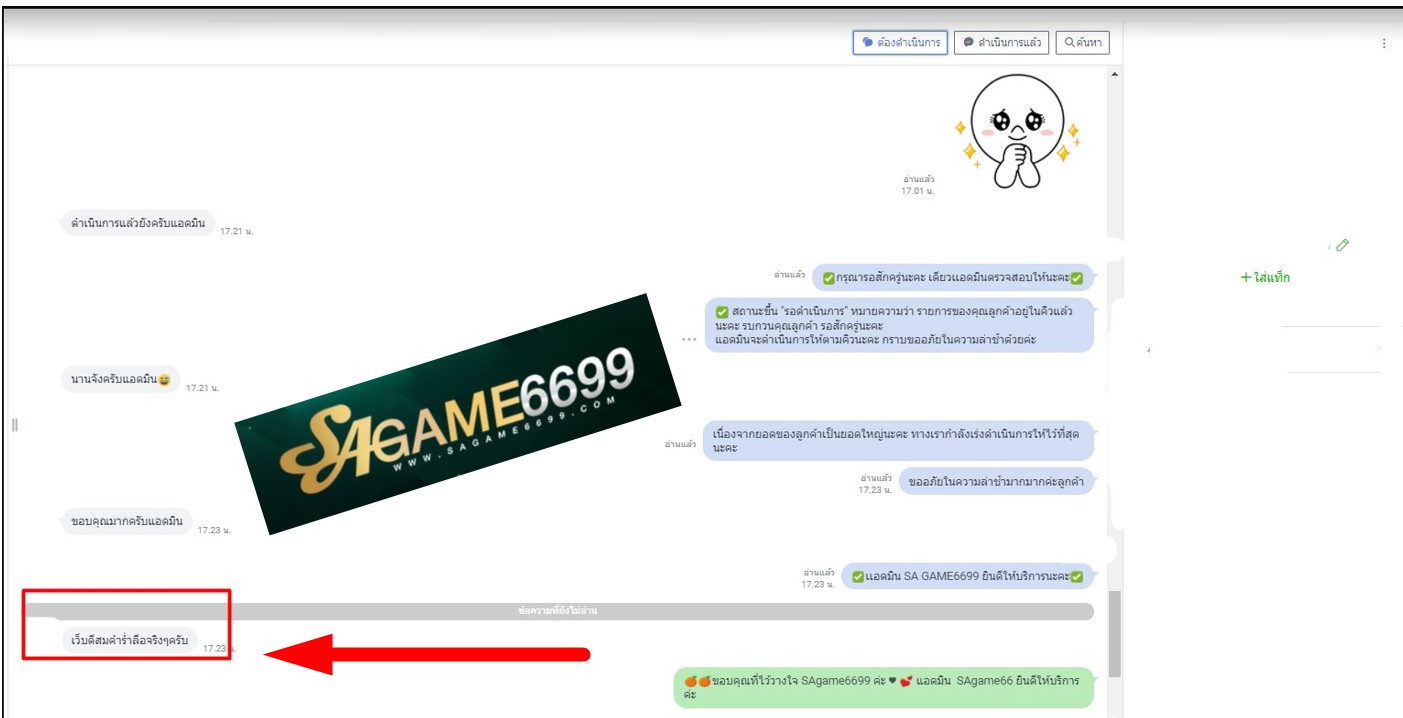
Task: Mark chat as "ต้องดำเนินการ" (needs action)
Action: (x=900, y=43)
